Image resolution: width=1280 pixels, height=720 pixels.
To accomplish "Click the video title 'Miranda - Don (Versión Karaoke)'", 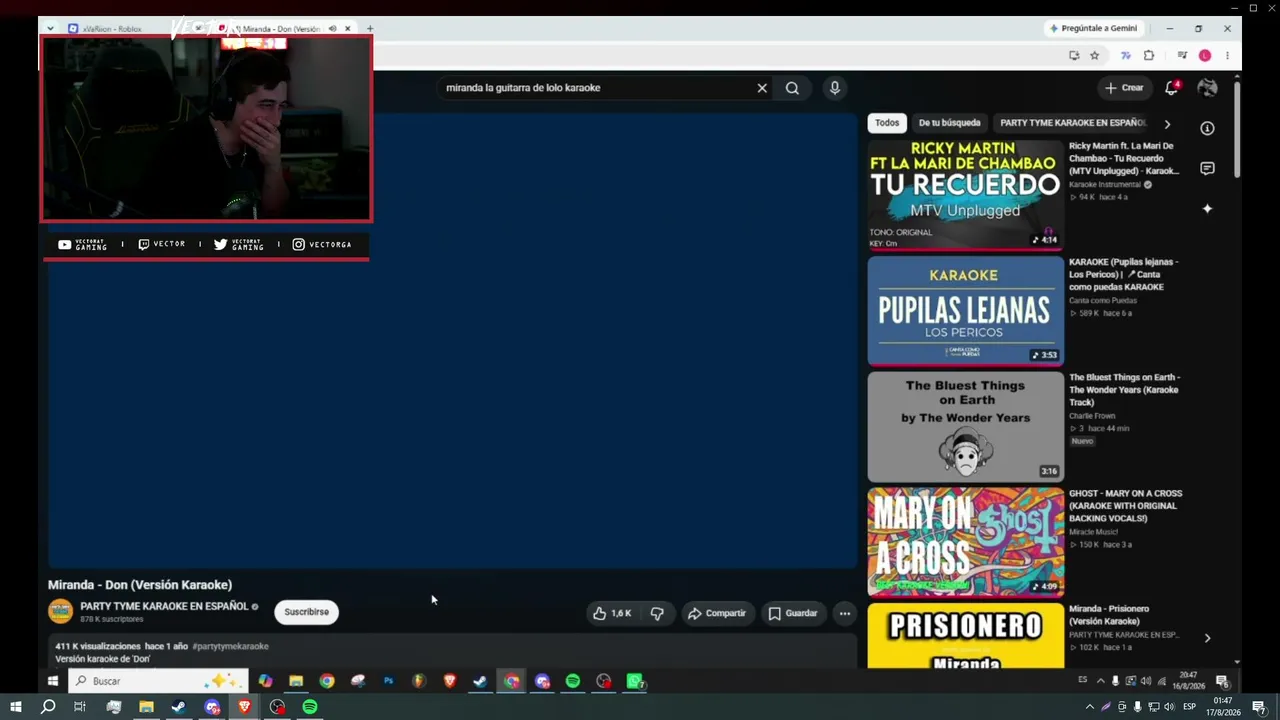I will coord(140,585).
